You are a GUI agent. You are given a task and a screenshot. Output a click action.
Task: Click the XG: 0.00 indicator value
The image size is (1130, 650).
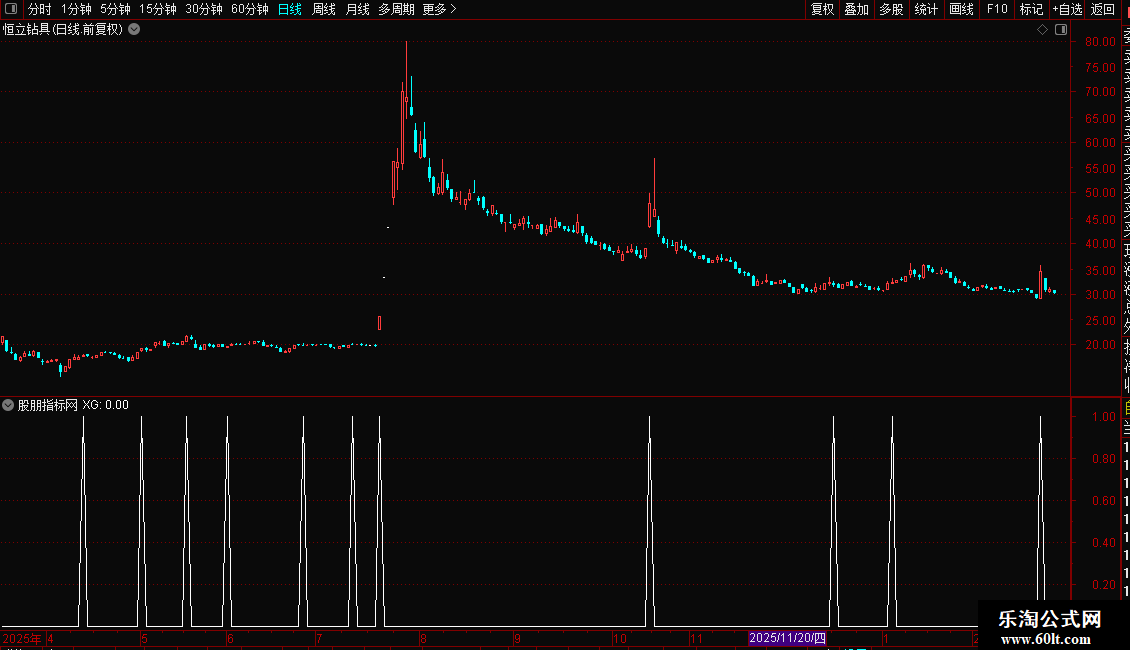pyautogui.click(x=105, y=405)
